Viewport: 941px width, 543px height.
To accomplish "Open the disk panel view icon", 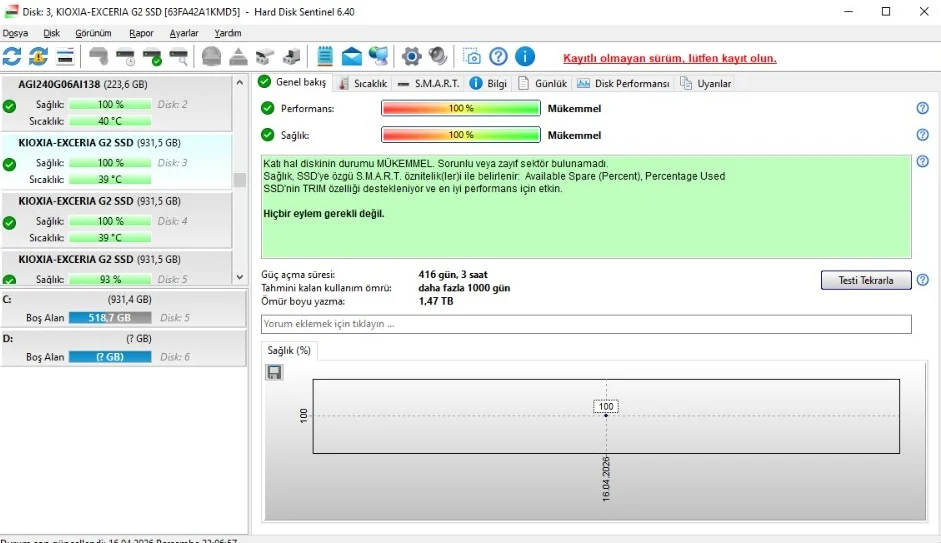I will tap(65, 56).
